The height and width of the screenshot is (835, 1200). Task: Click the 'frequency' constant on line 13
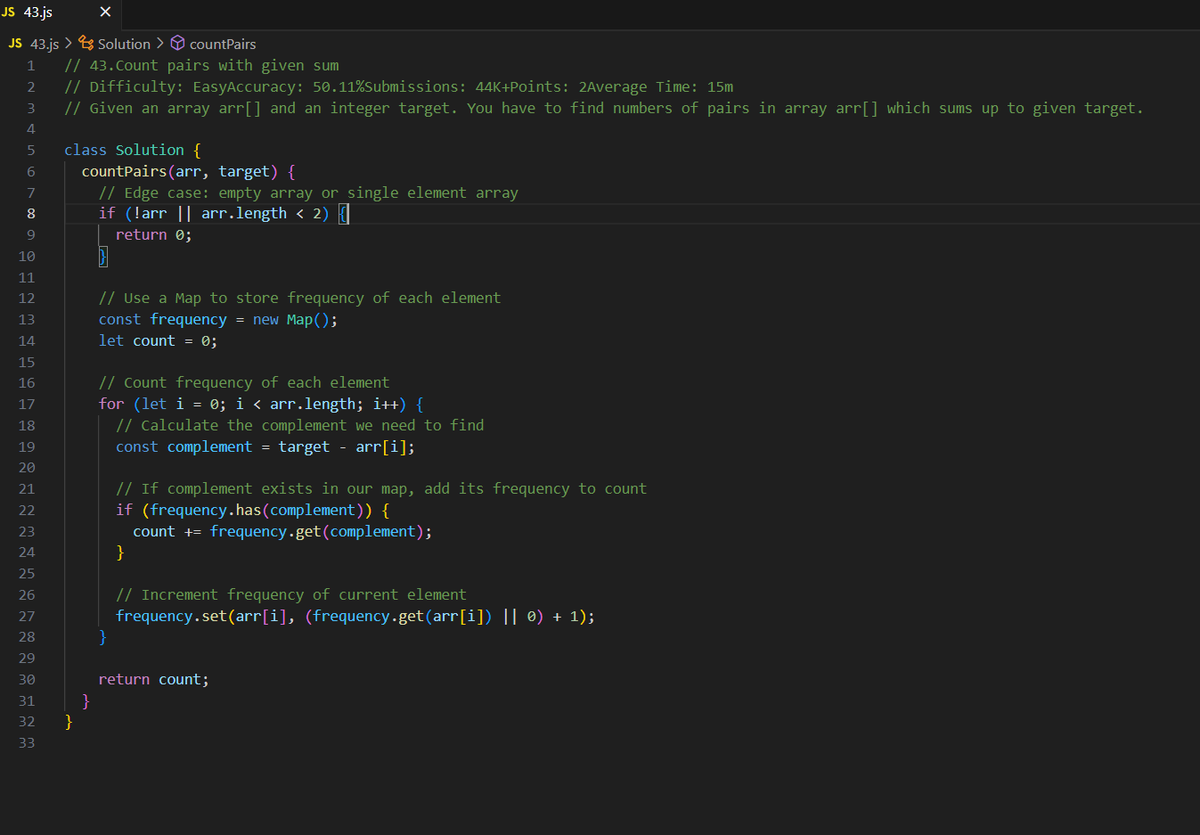[189, 320]
